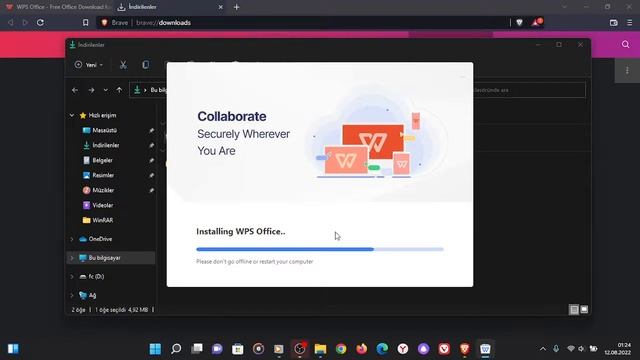
Task: Expand the fc (D:) drive node
Action: pyautogui.click(x=72, y=277)
